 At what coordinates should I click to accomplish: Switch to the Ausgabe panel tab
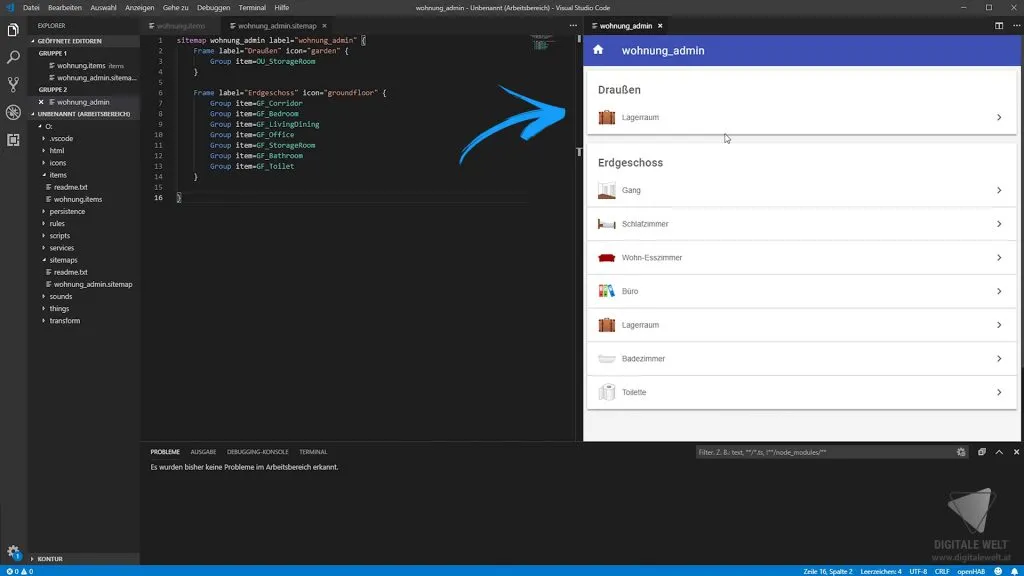(203, 452)
